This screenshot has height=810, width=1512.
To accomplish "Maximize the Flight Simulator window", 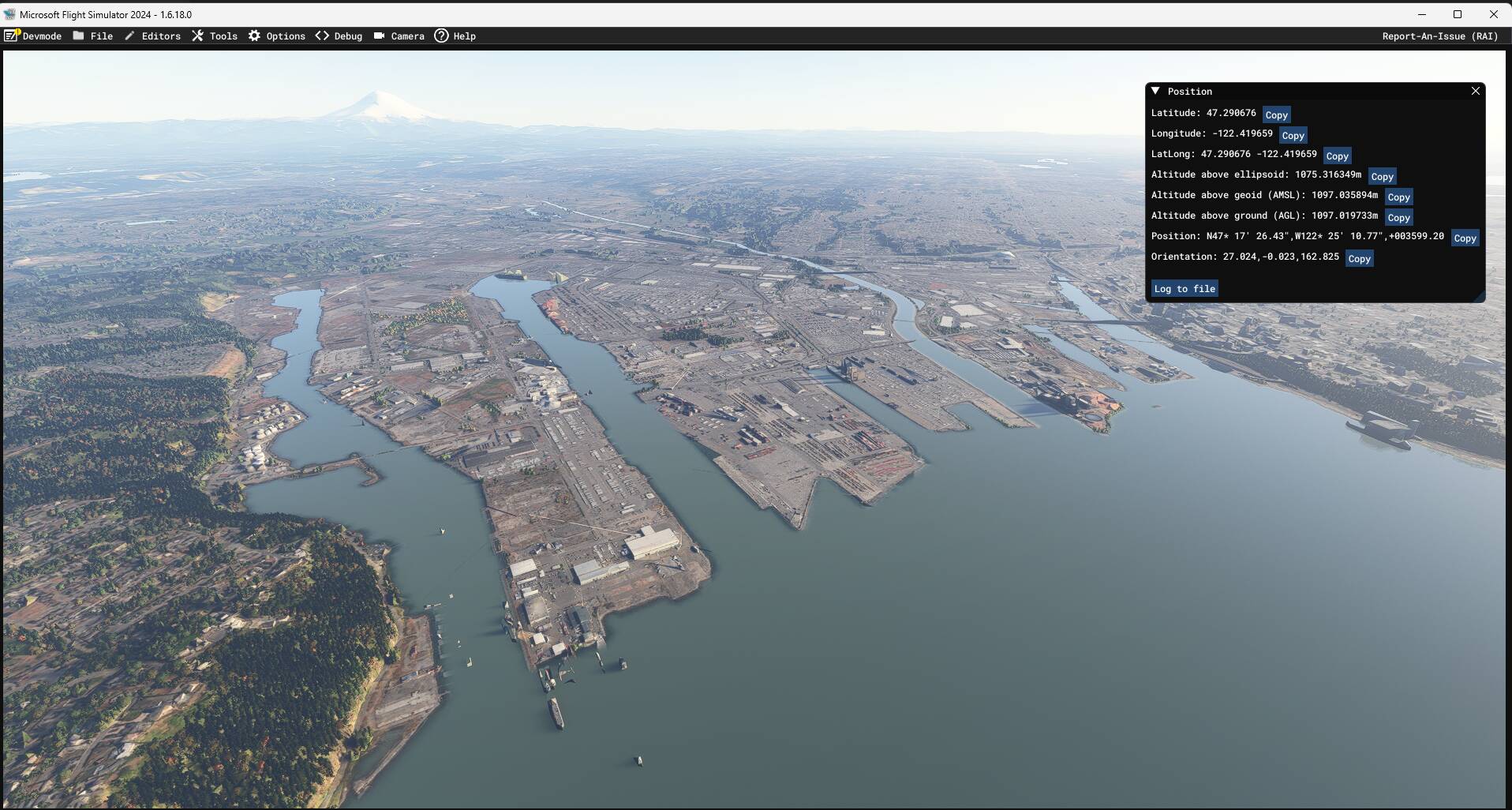I will click(1457, 14).
